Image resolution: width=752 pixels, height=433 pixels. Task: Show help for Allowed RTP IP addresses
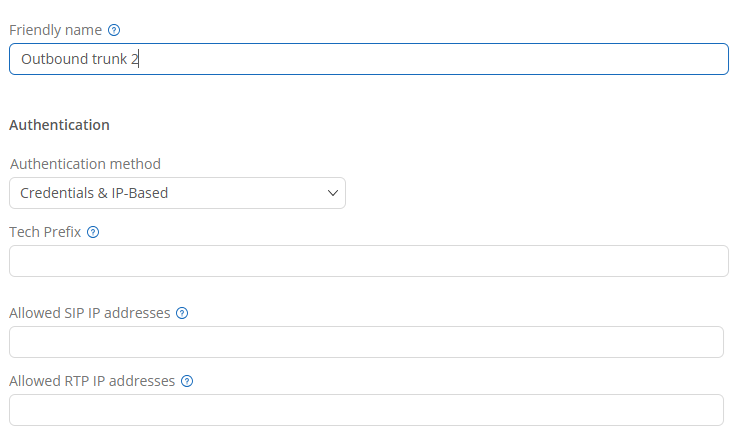point(187,381)
